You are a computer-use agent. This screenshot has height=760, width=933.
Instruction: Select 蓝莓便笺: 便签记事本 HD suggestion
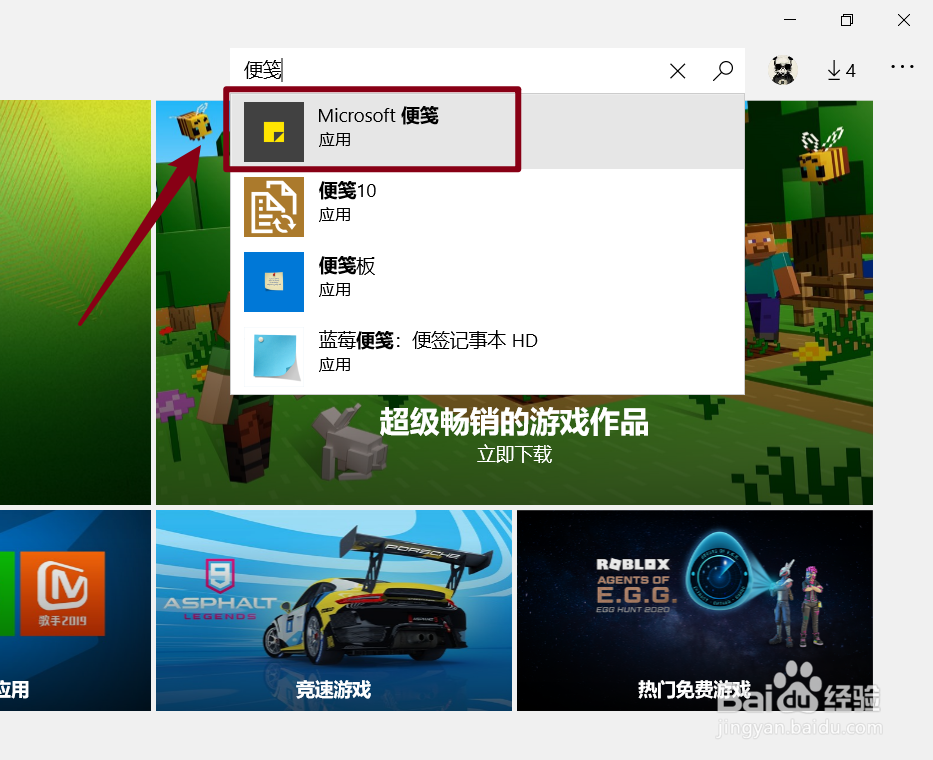click(487, 356)
